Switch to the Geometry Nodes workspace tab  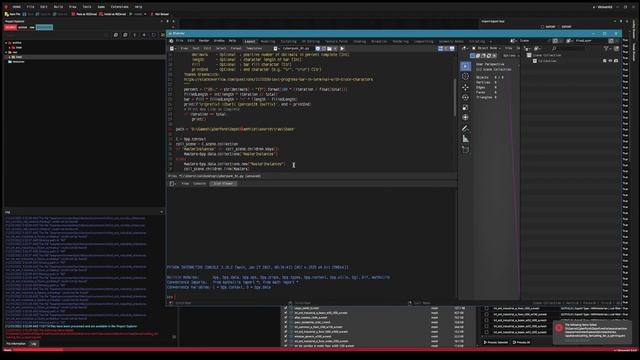click(451, 41)
